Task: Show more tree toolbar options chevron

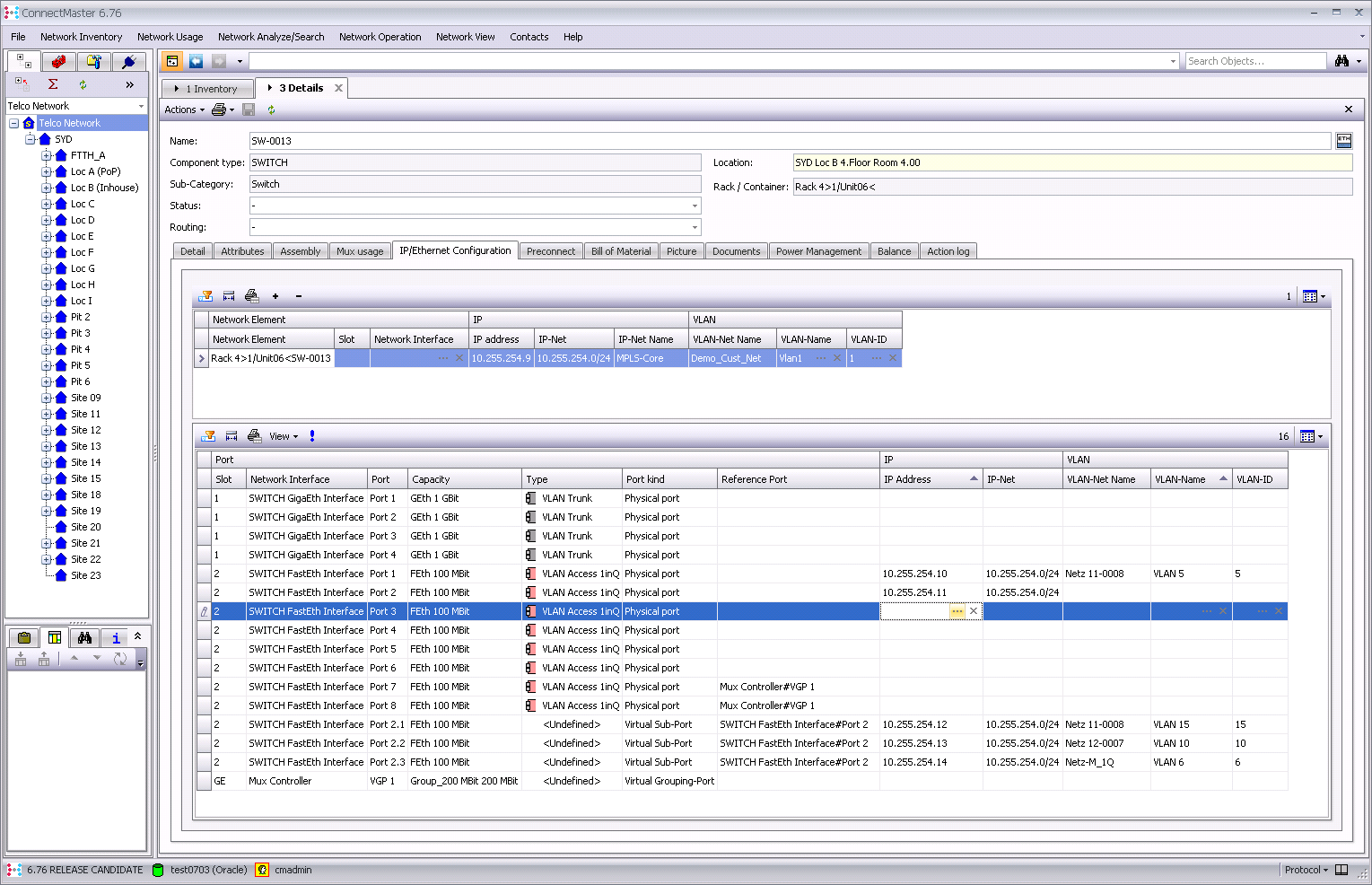Action: [129, 84]
